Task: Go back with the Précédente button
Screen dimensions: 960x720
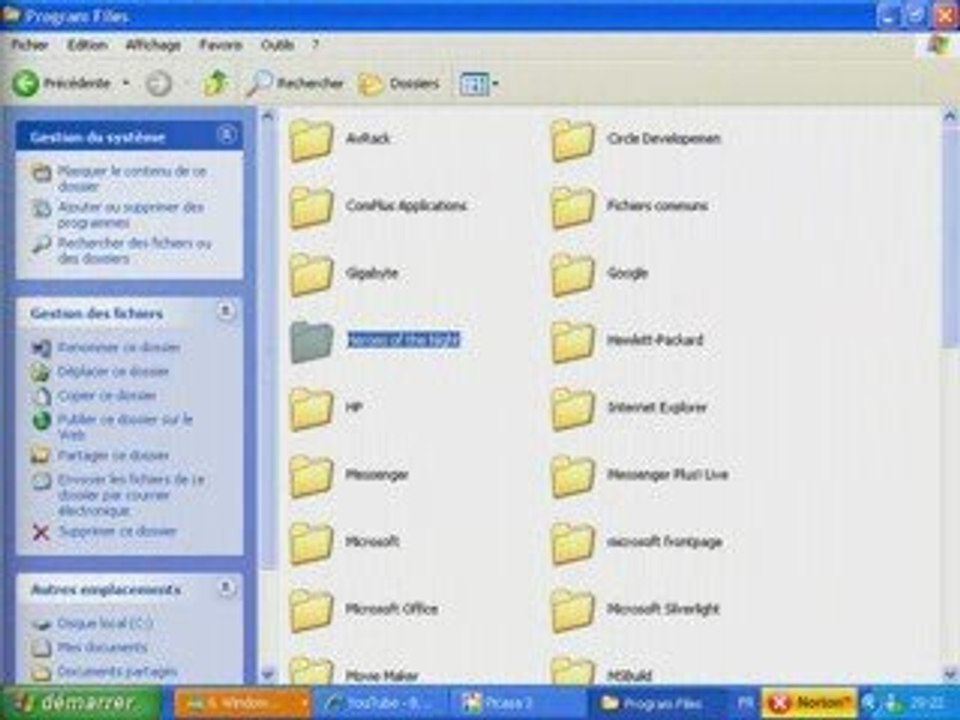Action: (61, 83)
